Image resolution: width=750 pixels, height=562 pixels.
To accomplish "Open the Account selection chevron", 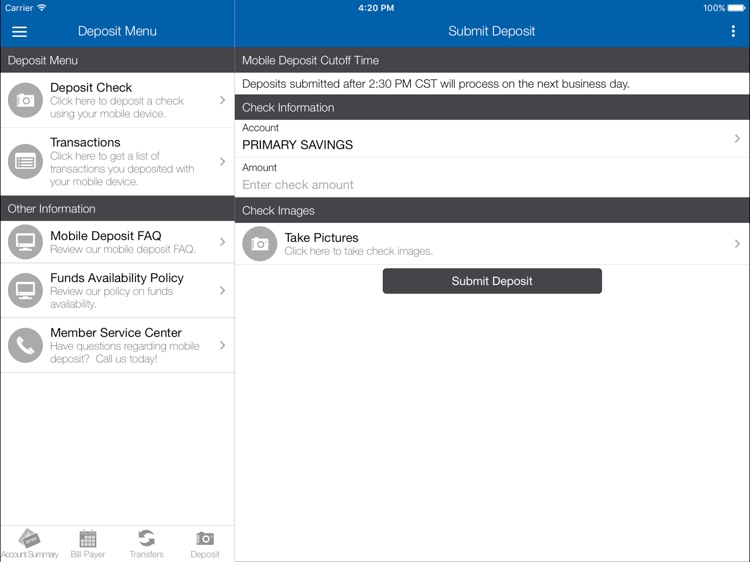I will tap(737, 139).
